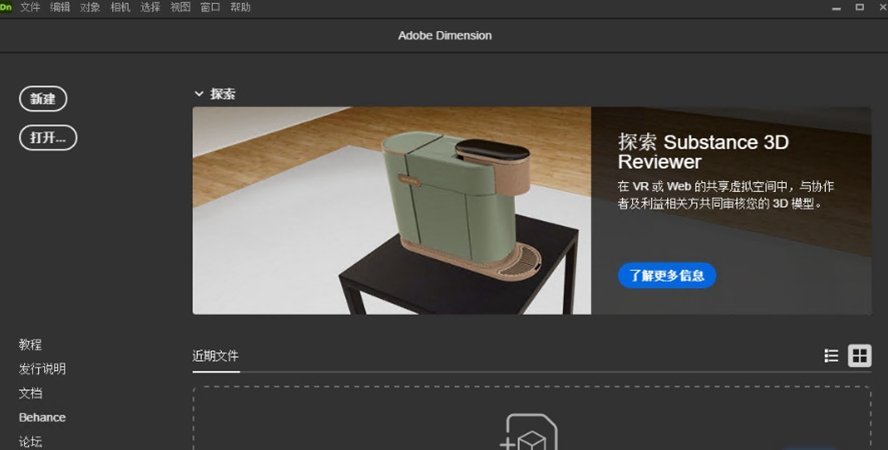
Task: Open the 文件 menu
Action: coord(30,7)
